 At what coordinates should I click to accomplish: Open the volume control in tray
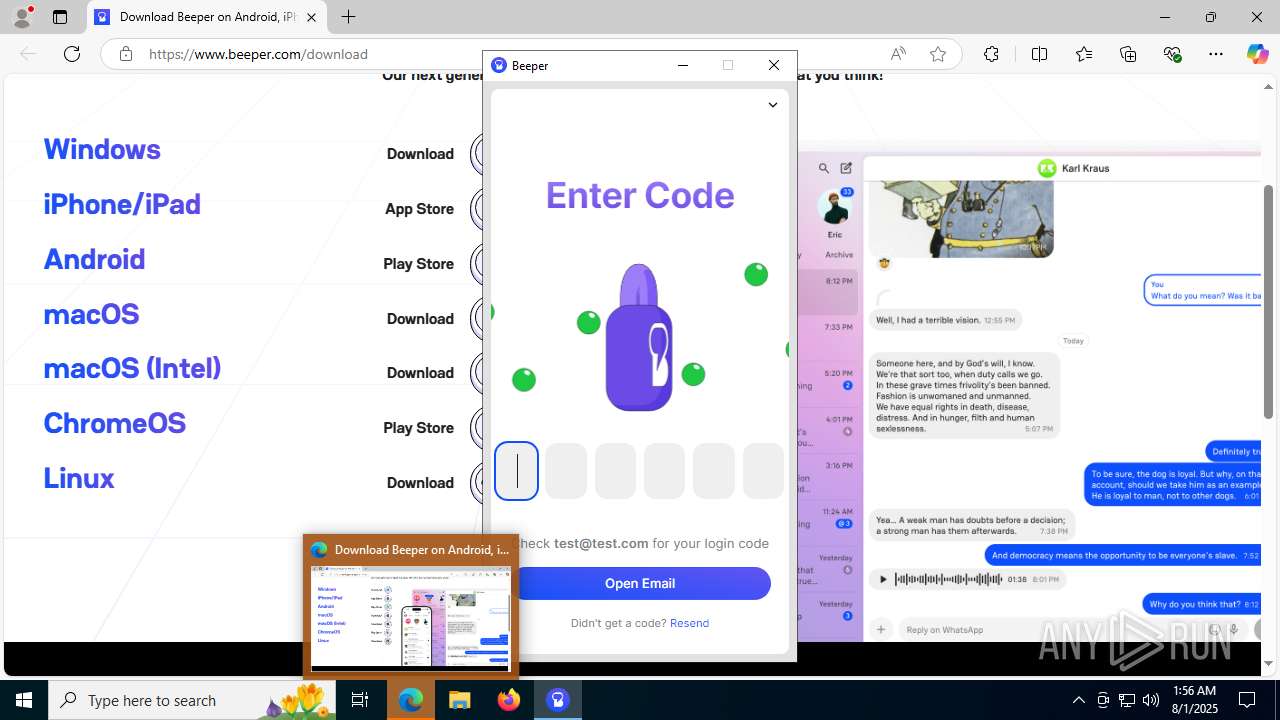pyautogui.click(x=1151, y=700)
